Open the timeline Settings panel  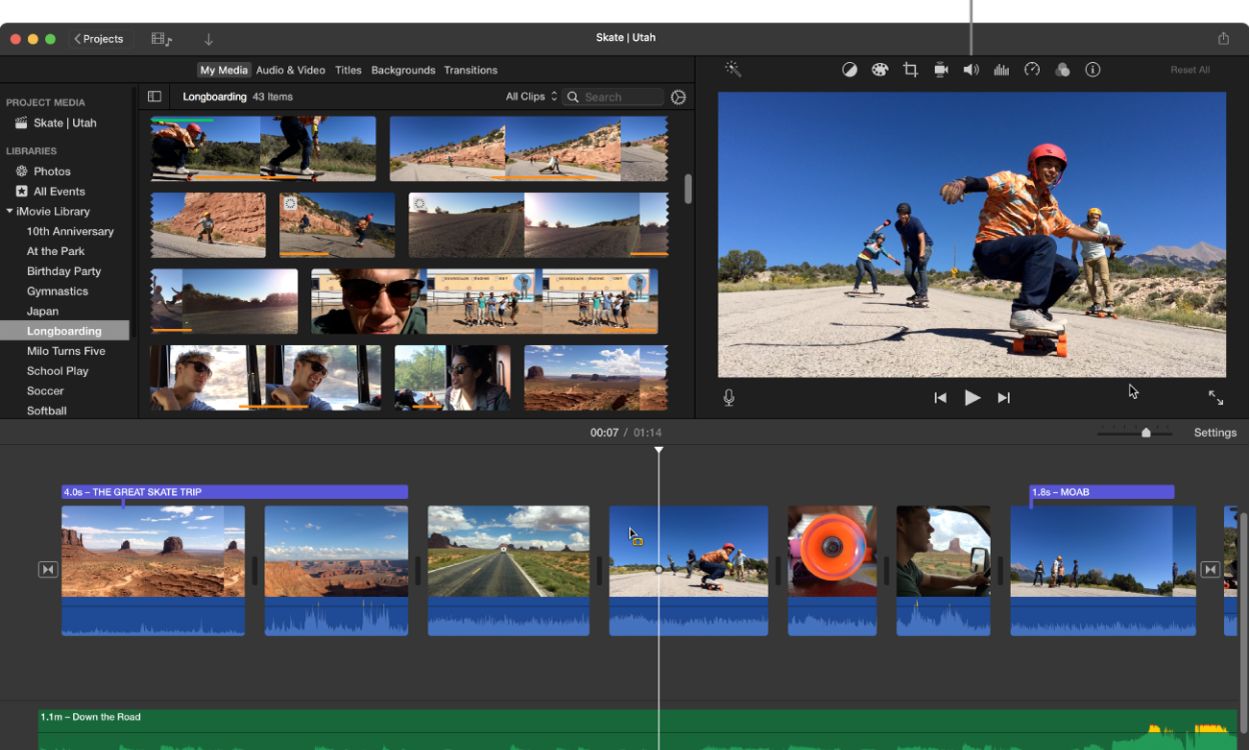point(1215,432)
